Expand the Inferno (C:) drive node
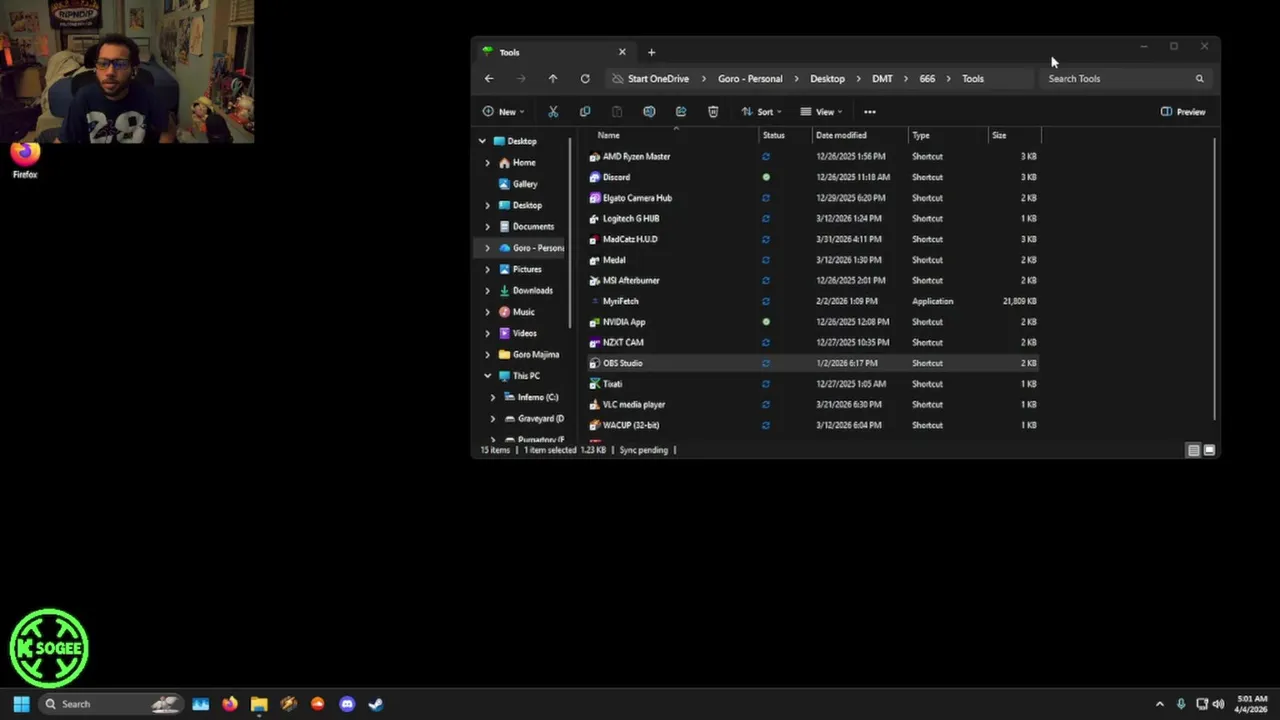 (x=493, y=397)
